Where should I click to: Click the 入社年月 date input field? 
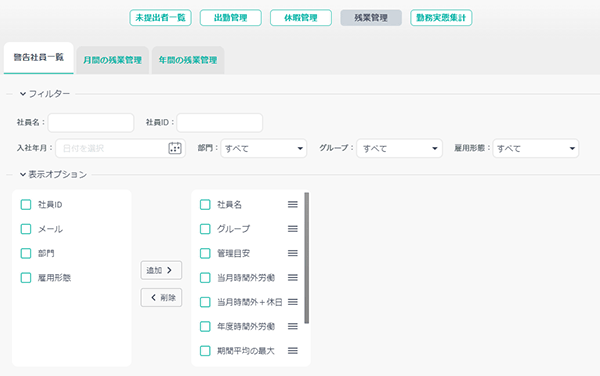(121, 148)
